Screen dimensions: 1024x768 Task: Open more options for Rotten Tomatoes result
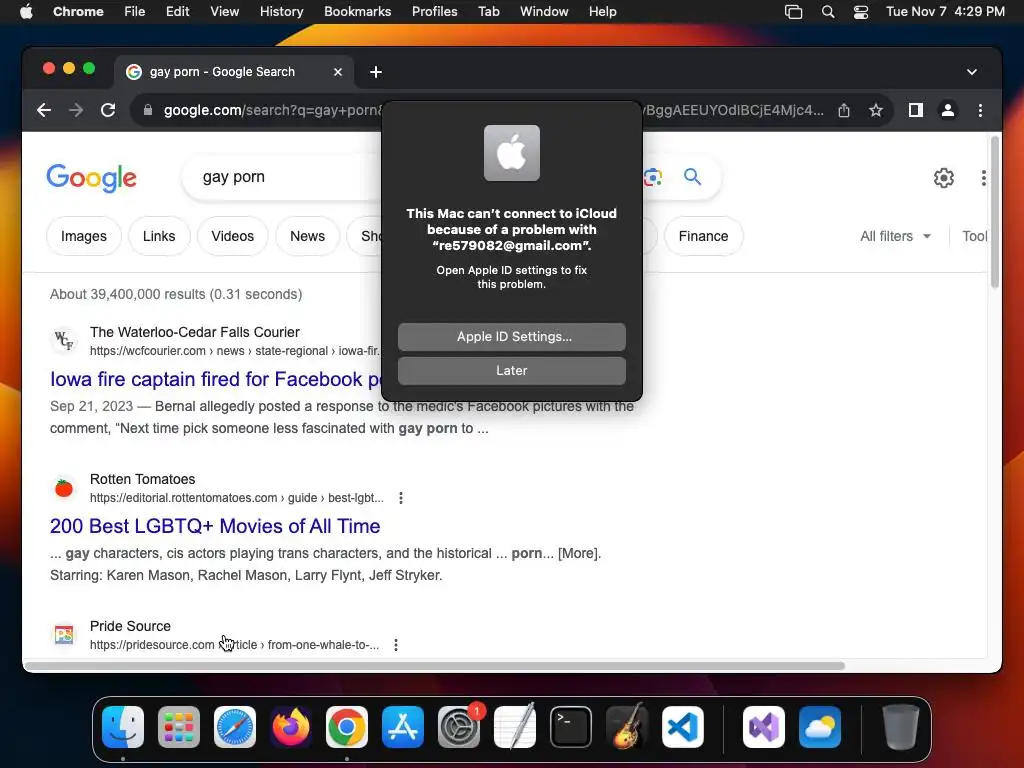tap(400, 498)
